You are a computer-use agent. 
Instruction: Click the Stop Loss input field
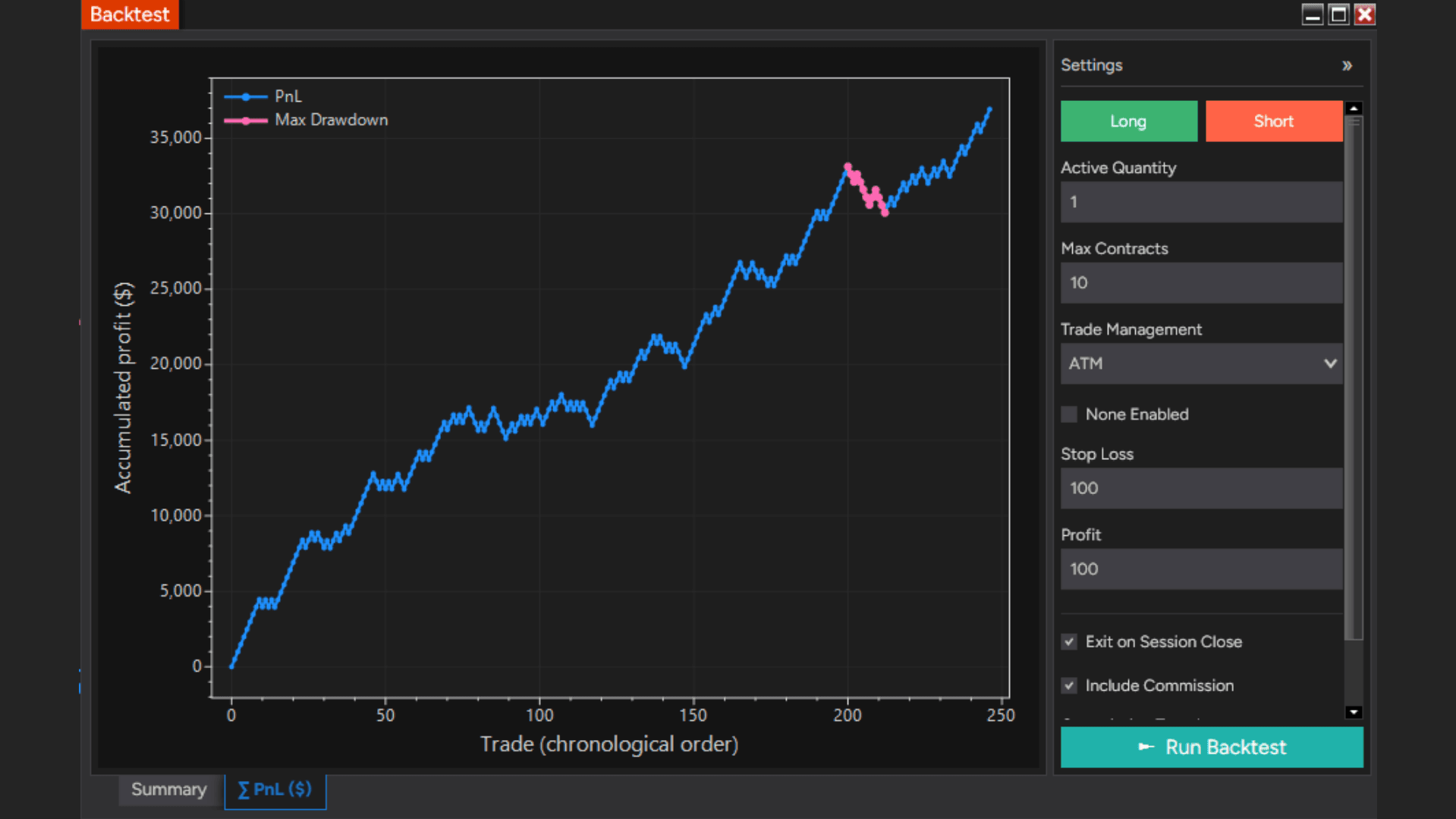coord(1201,488)
